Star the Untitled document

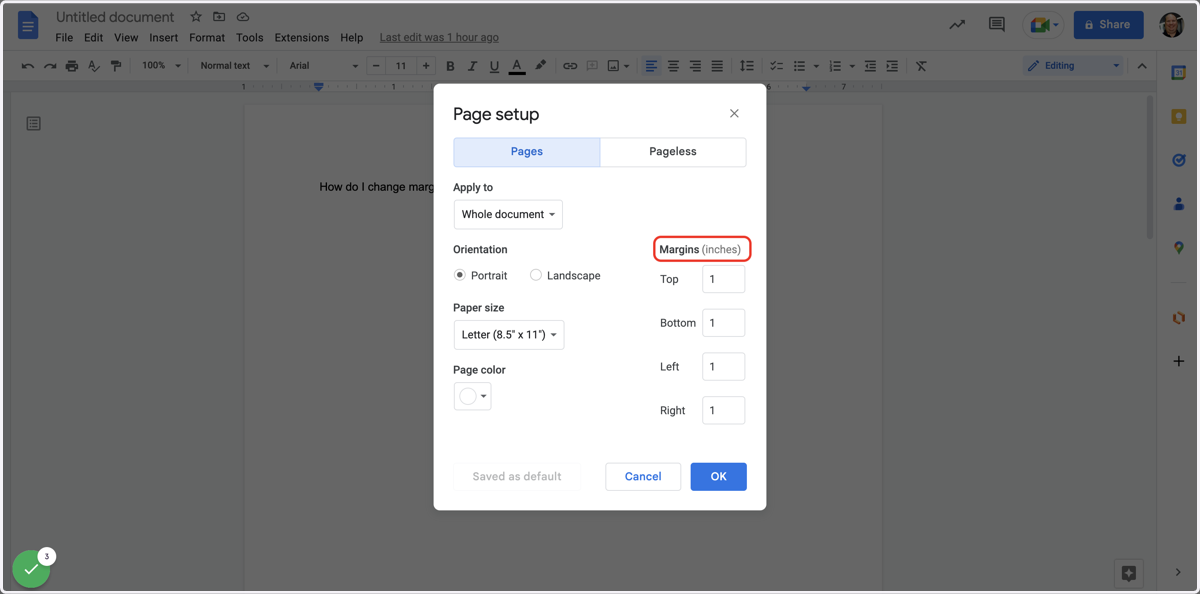196,17
